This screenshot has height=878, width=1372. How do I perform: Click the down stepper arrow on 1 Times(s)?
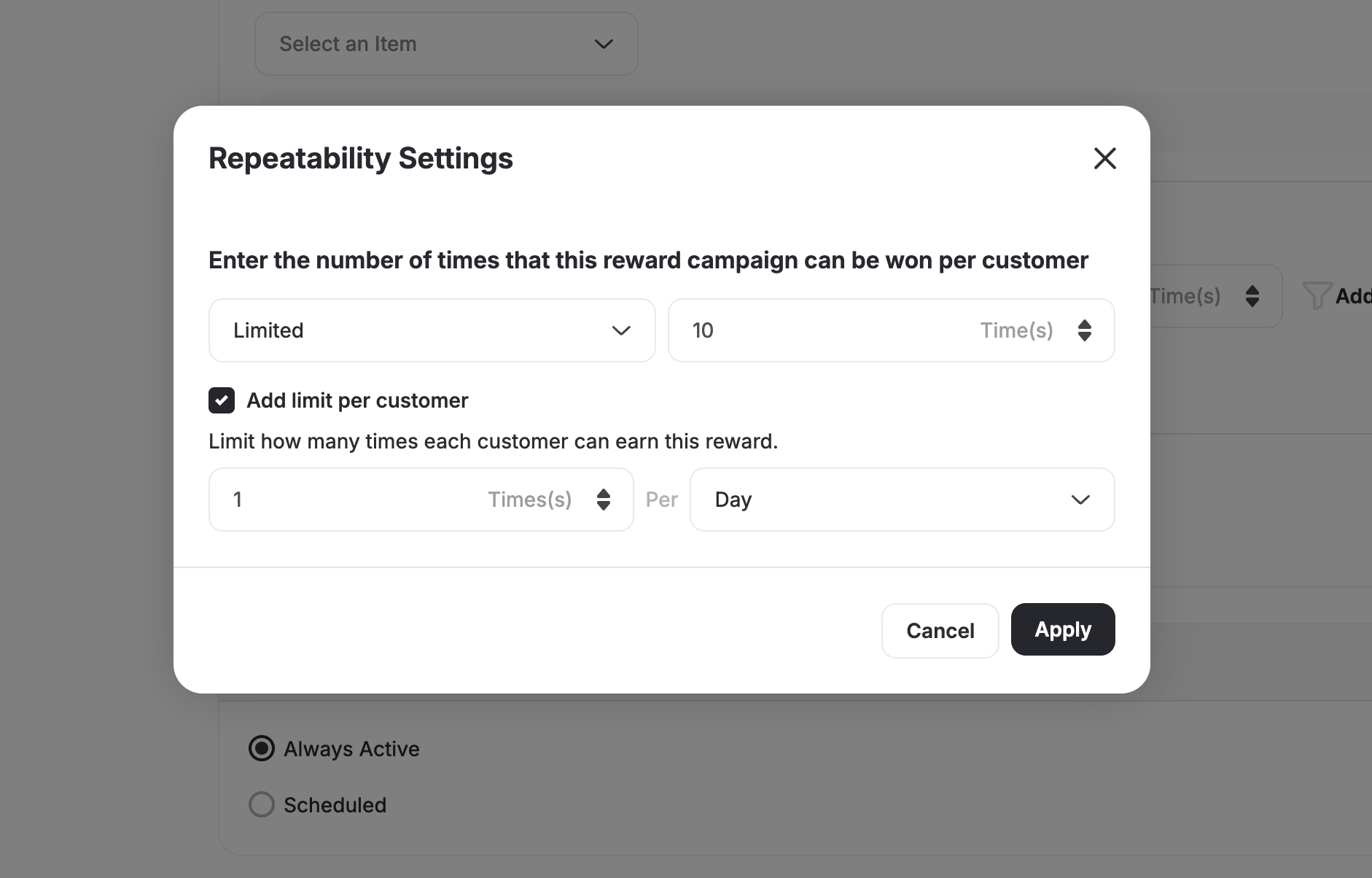(x=604, y=505)
